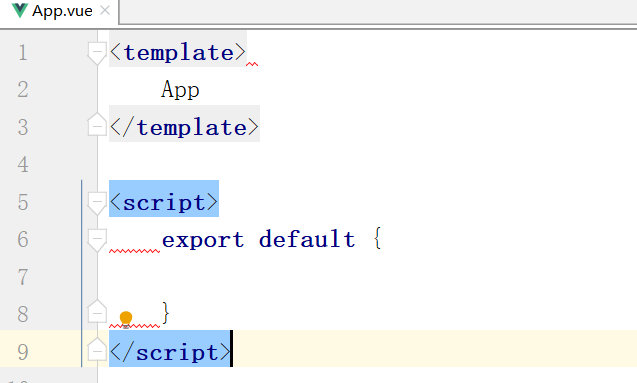637x383 pixels.
Task: Click the opening <template> tag
Action: (178, 53)
